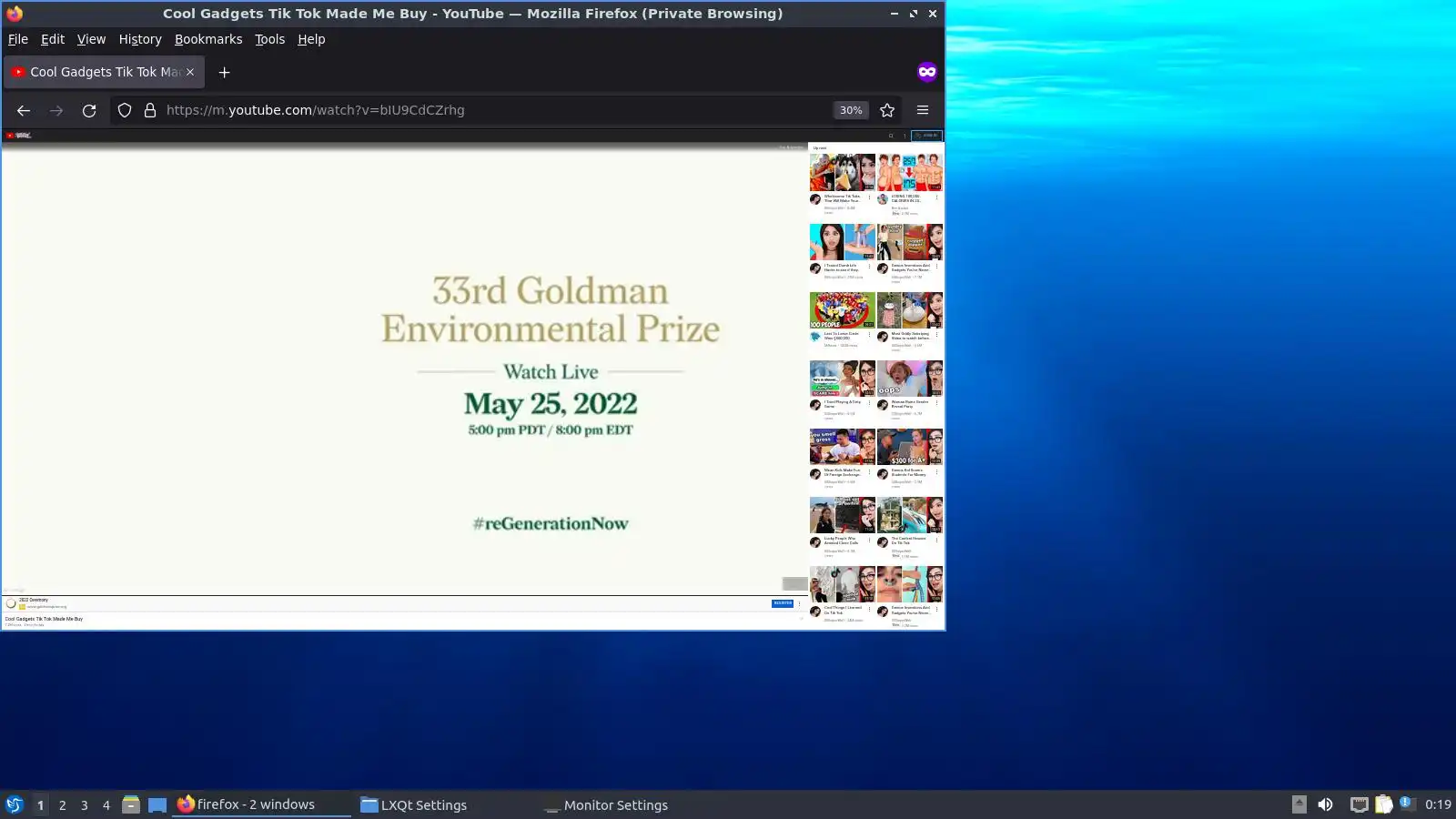Click the YouTube logo on the page

coord(18,136)
